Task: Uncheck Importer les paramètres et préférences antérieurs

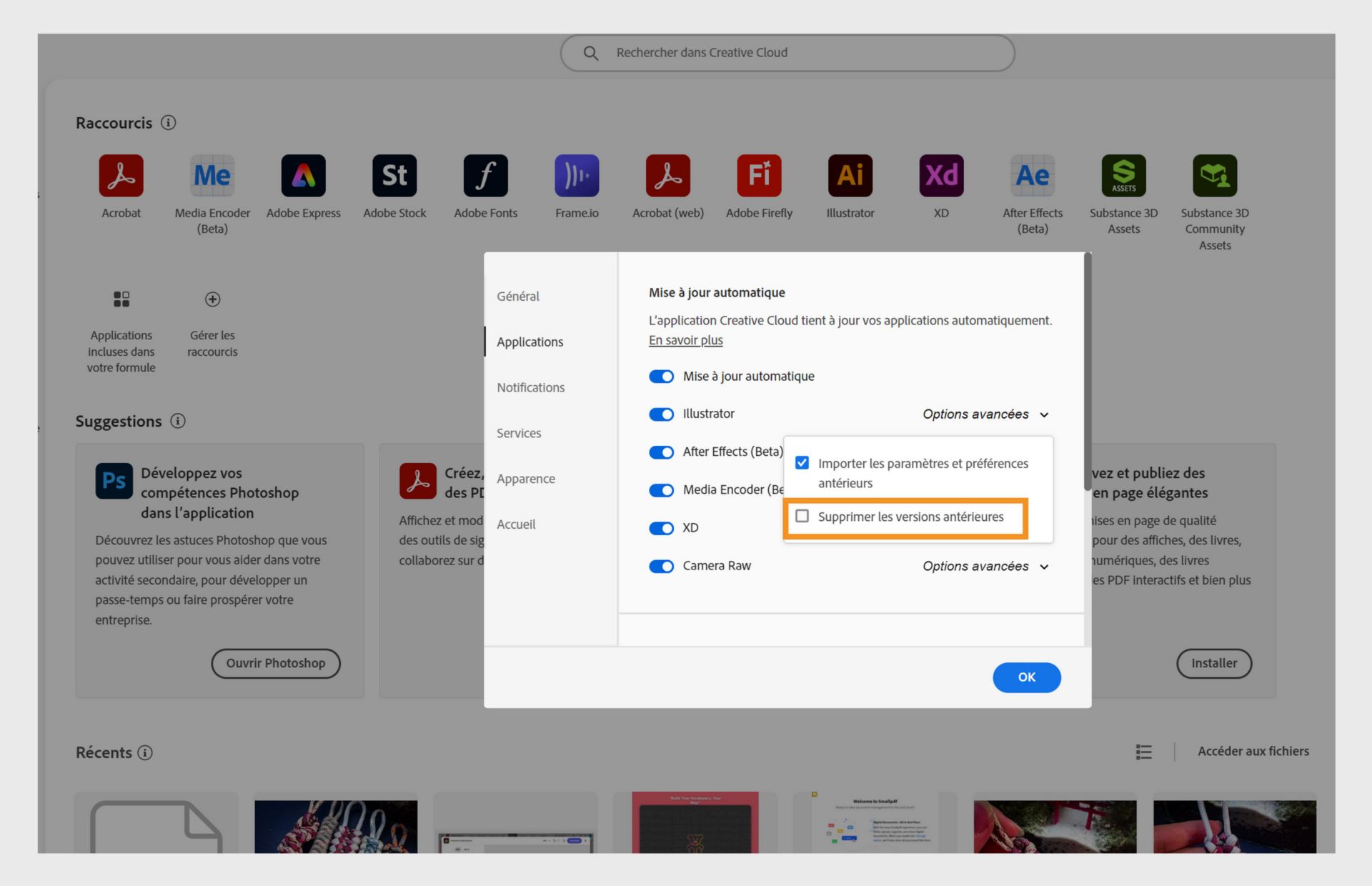Action: (x=802, y=463)
